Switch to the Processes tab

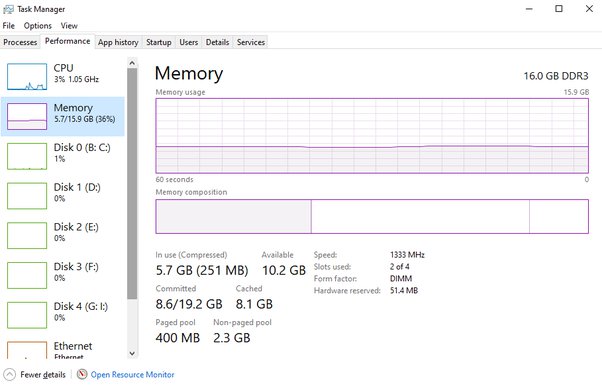click(x=20, y=42)
